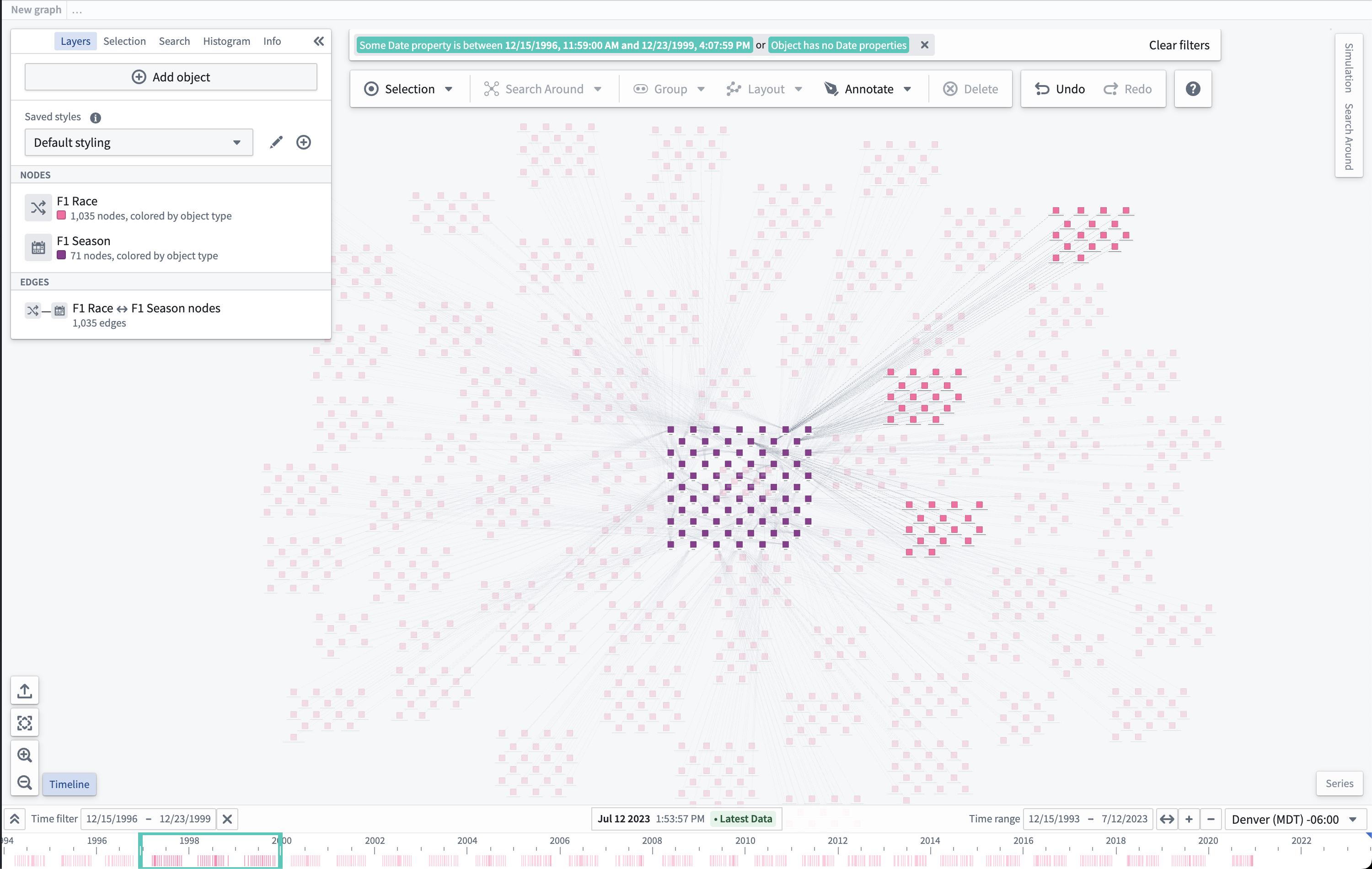The image size is (1372, 869).
Task: Open the Default styling dropdown
Action: [x=139, y=142]
